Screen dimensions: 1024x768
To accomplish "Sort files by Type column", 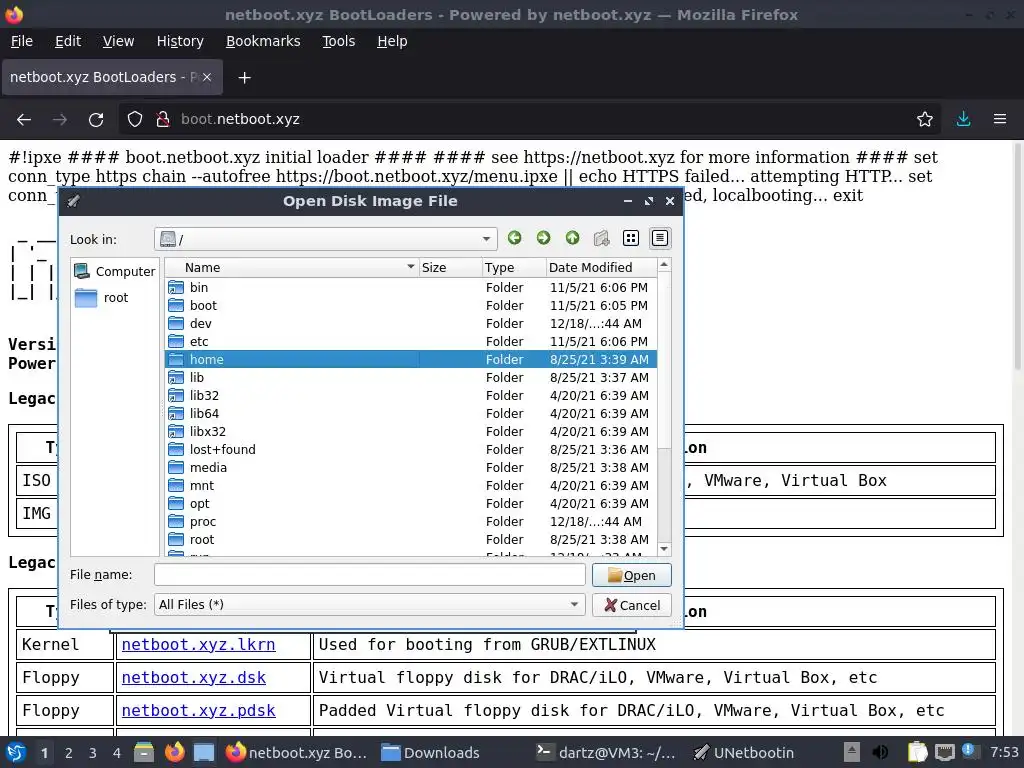I will click(x=513, y=267).
